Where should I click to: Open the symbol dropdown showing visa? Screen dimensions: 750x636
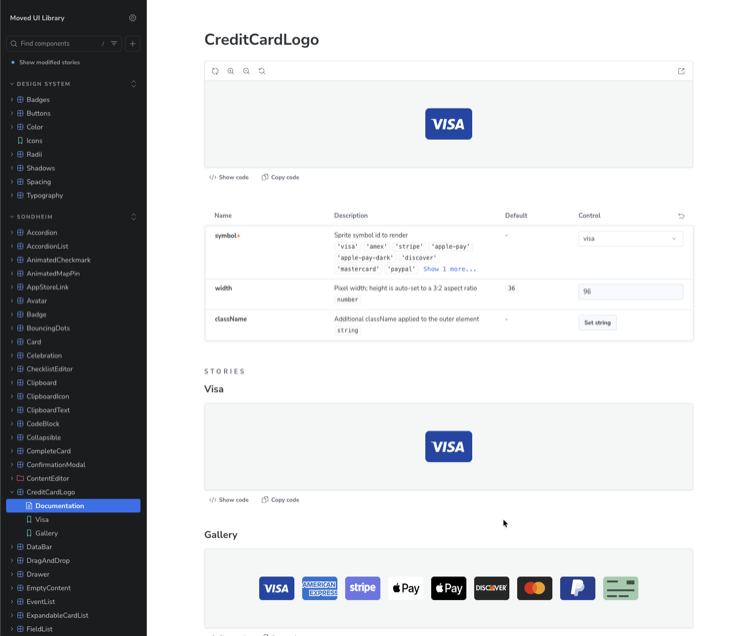630,239
